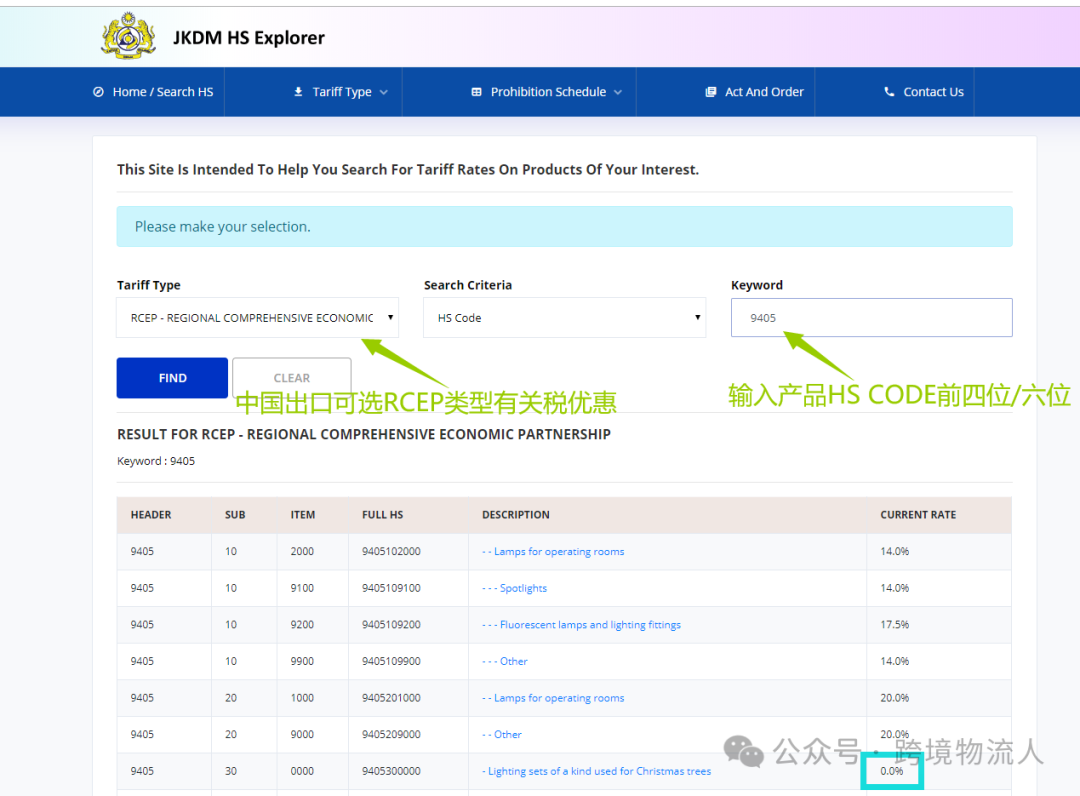This screenshot has width=1080, height=796.
Task: Select full HS code 9405109200
Action: click(x=391, y=625)
